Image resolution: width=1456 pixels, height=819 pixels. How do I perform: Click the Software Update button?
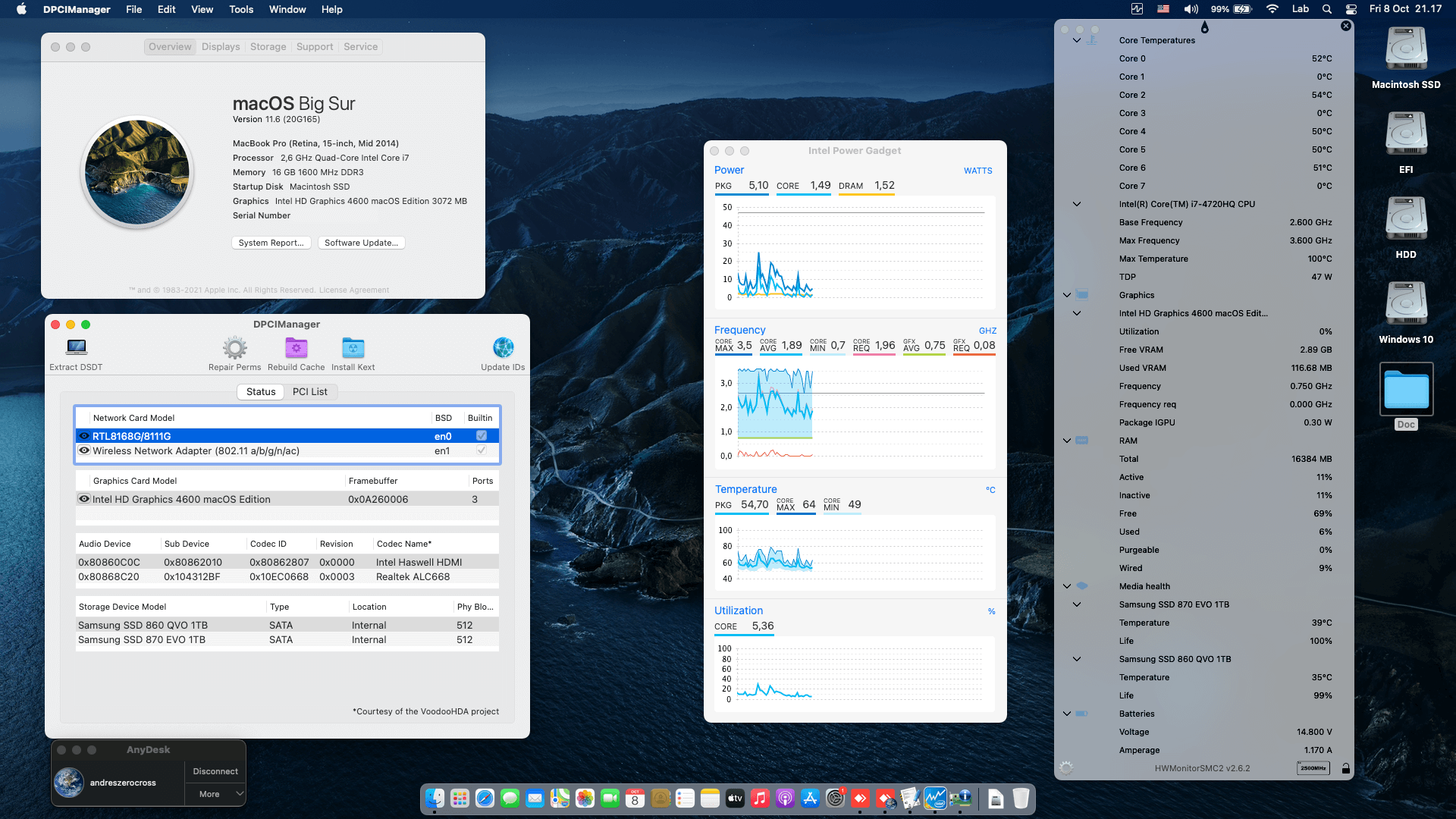[361, 243]
